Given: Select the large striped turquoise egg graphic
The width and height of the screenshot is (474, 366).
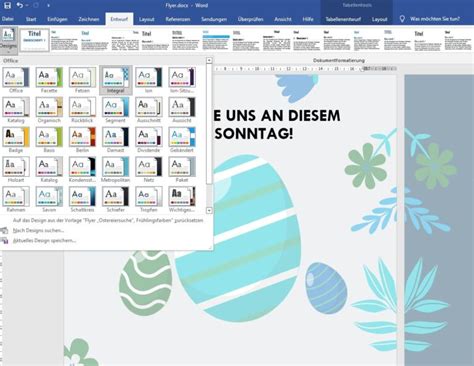Looking at the screenshot, I should 238,238.
